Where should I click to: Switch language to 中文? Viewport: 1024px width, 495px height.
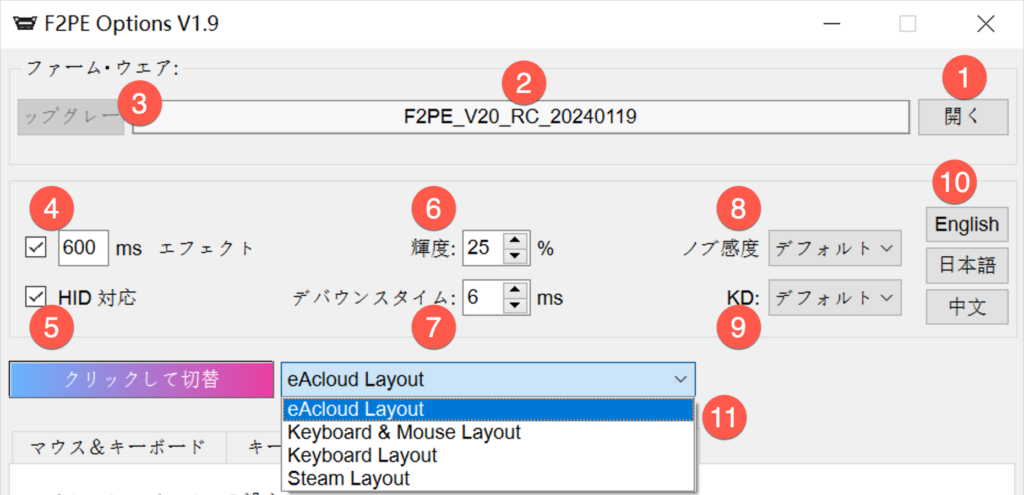point(967,307)
